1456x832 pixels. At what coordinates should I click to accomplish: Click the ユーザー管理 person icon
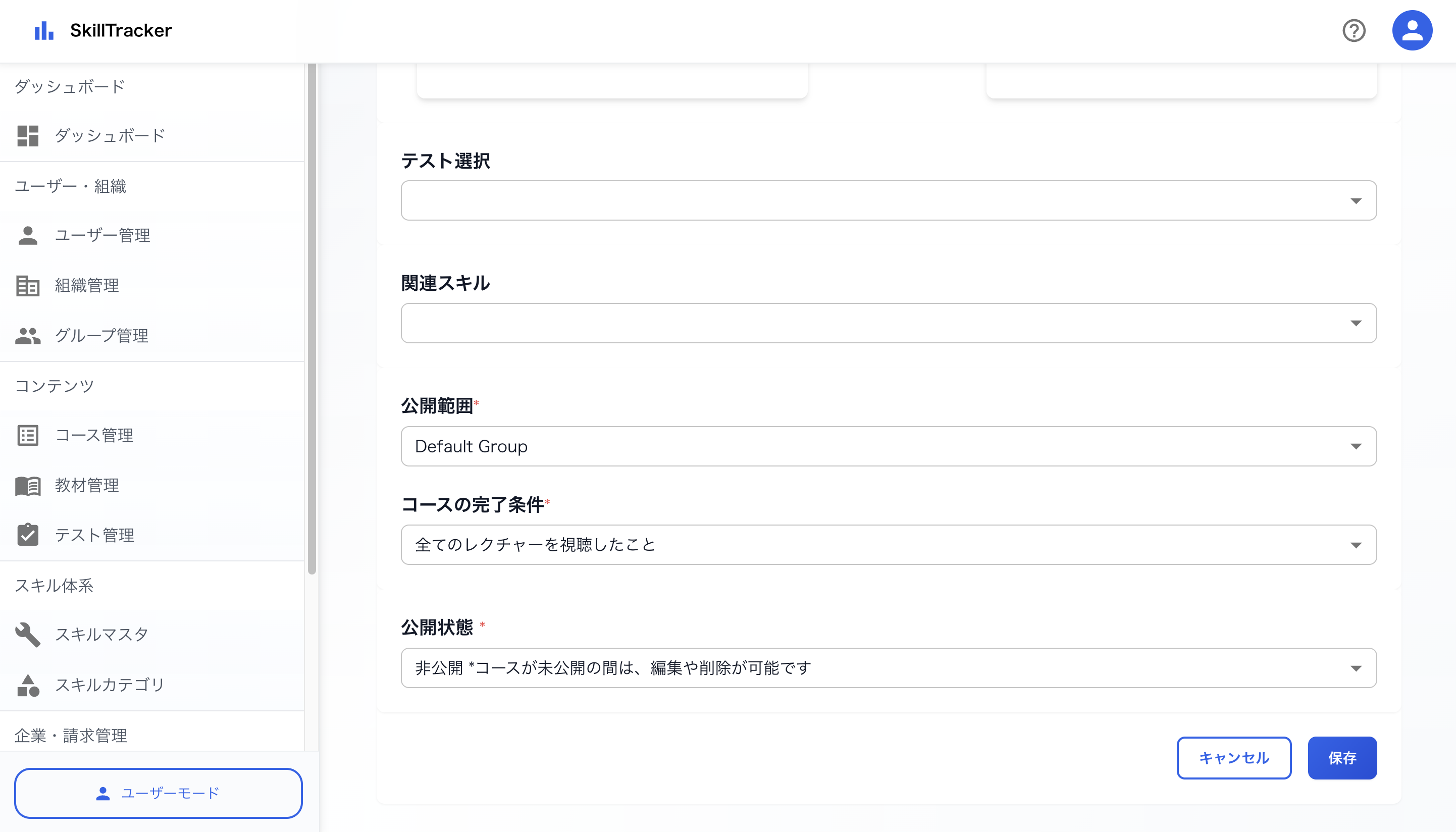point(27,235)
